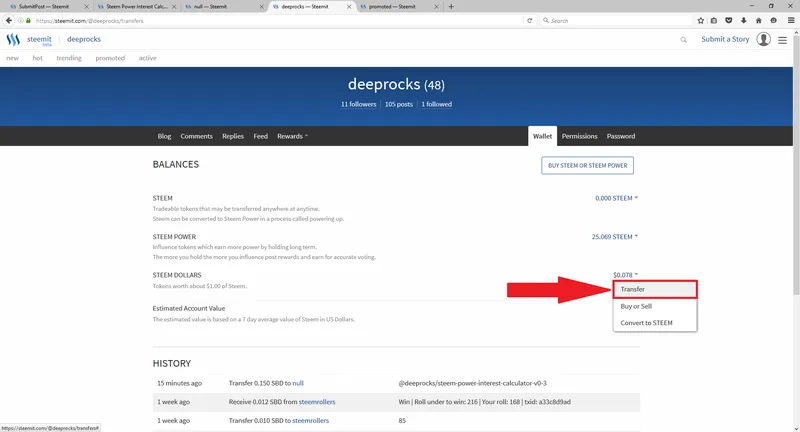View the 105 posts link
This screenshot has height=432, width=800.
point(398,104)
